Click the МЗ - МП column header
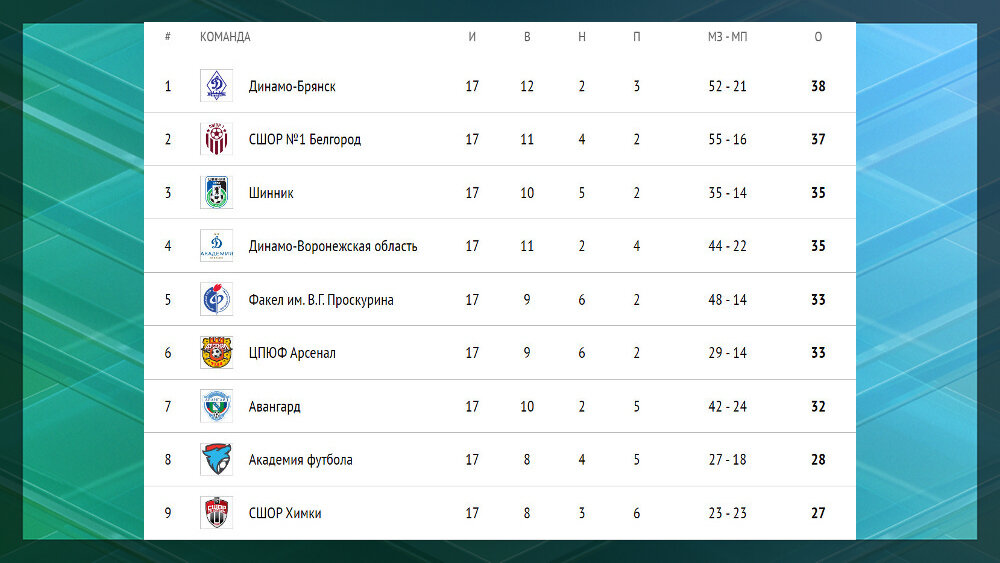This screenshot has width=1000, height=563. pyautogui.click(x=728, y=37)
